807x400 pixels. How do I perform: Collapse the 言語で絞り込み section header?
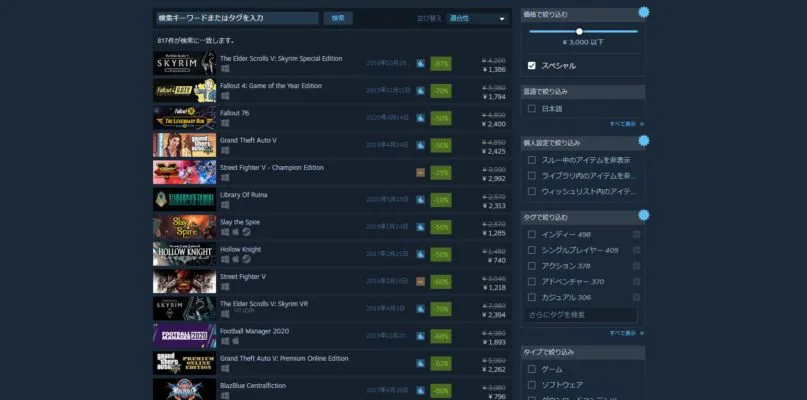point(583,92)
